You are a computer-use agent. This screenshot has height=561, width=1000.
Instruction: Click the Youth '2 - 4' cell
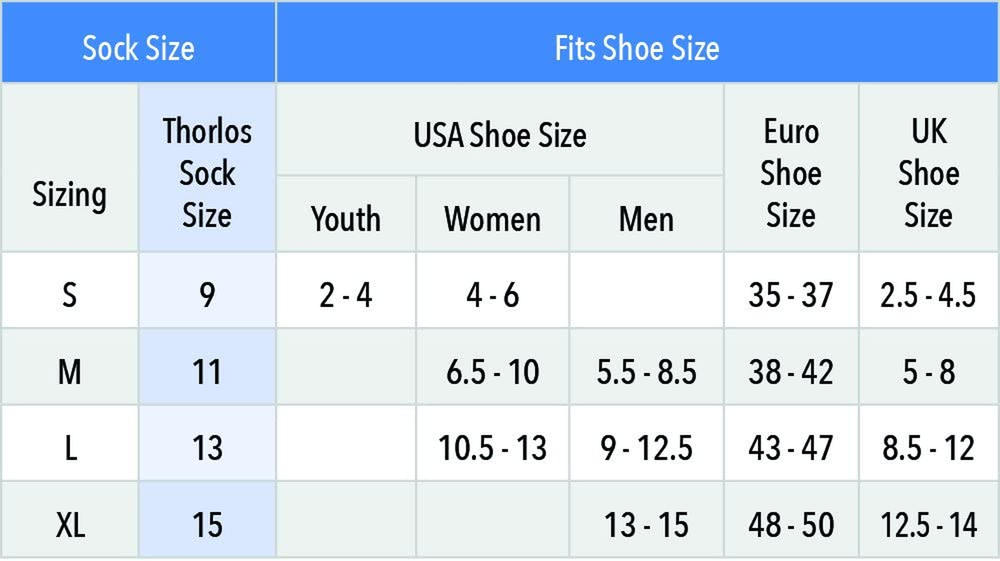click(346, 295)
